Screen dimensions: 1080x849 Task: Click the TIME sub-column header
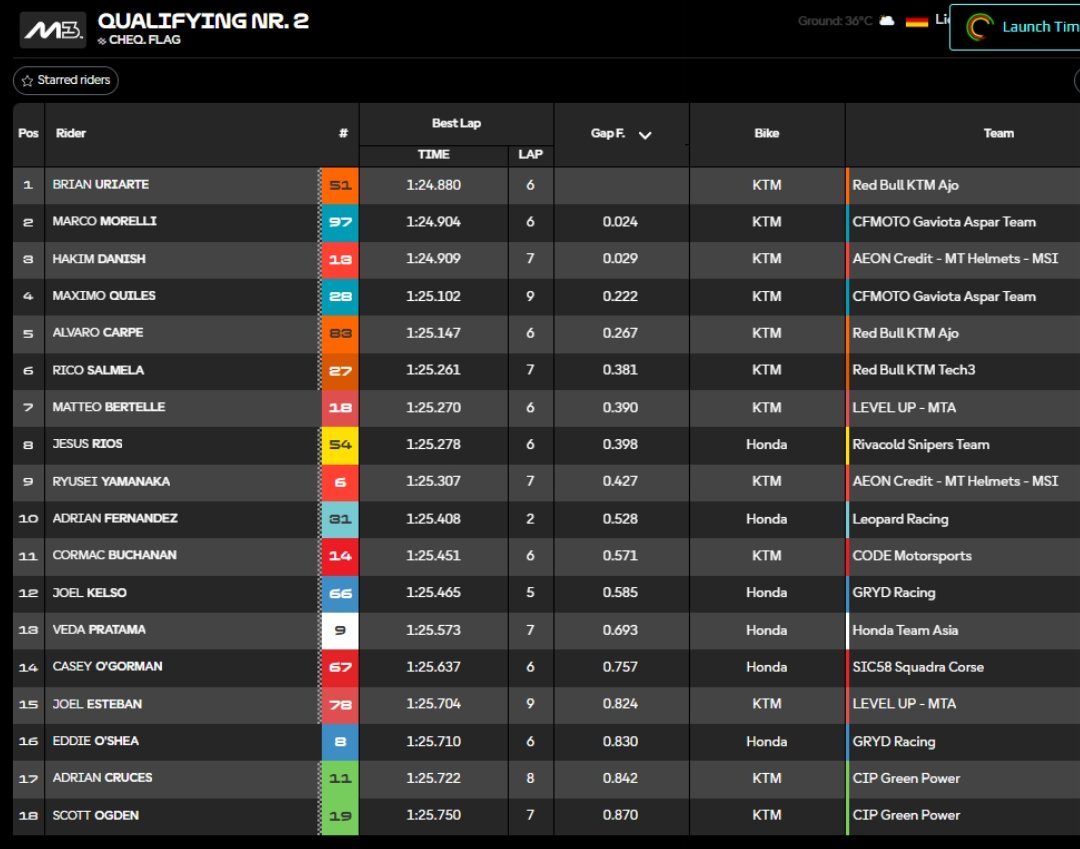(433, 154)
